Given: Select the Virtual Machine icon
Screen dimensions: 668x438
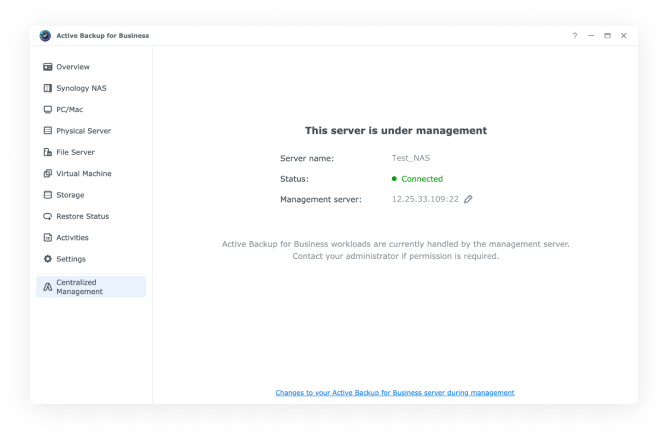Looking at the screenshot, I should [47, 174].
